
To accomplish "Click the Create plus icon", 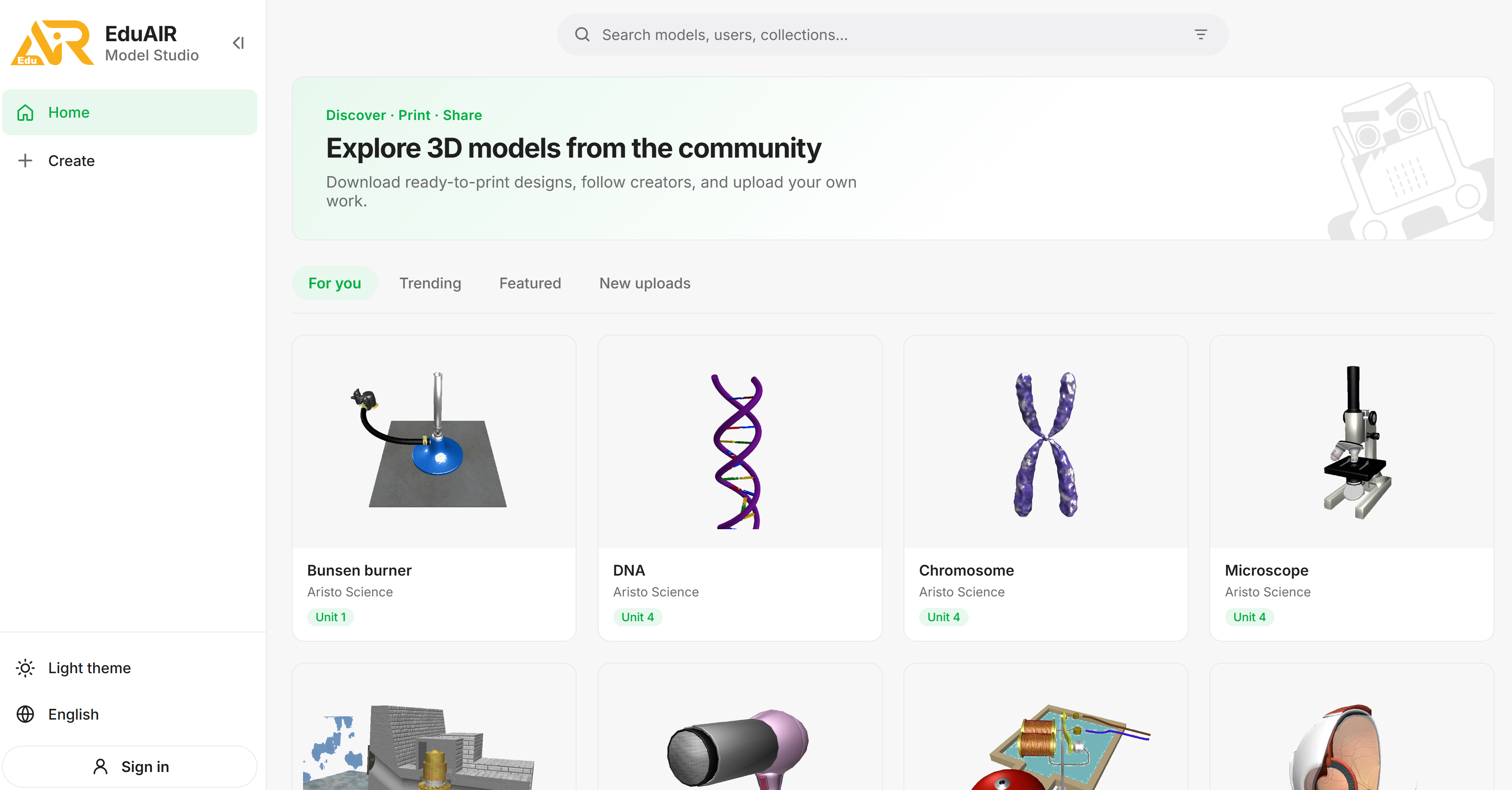I will [25, 160].
